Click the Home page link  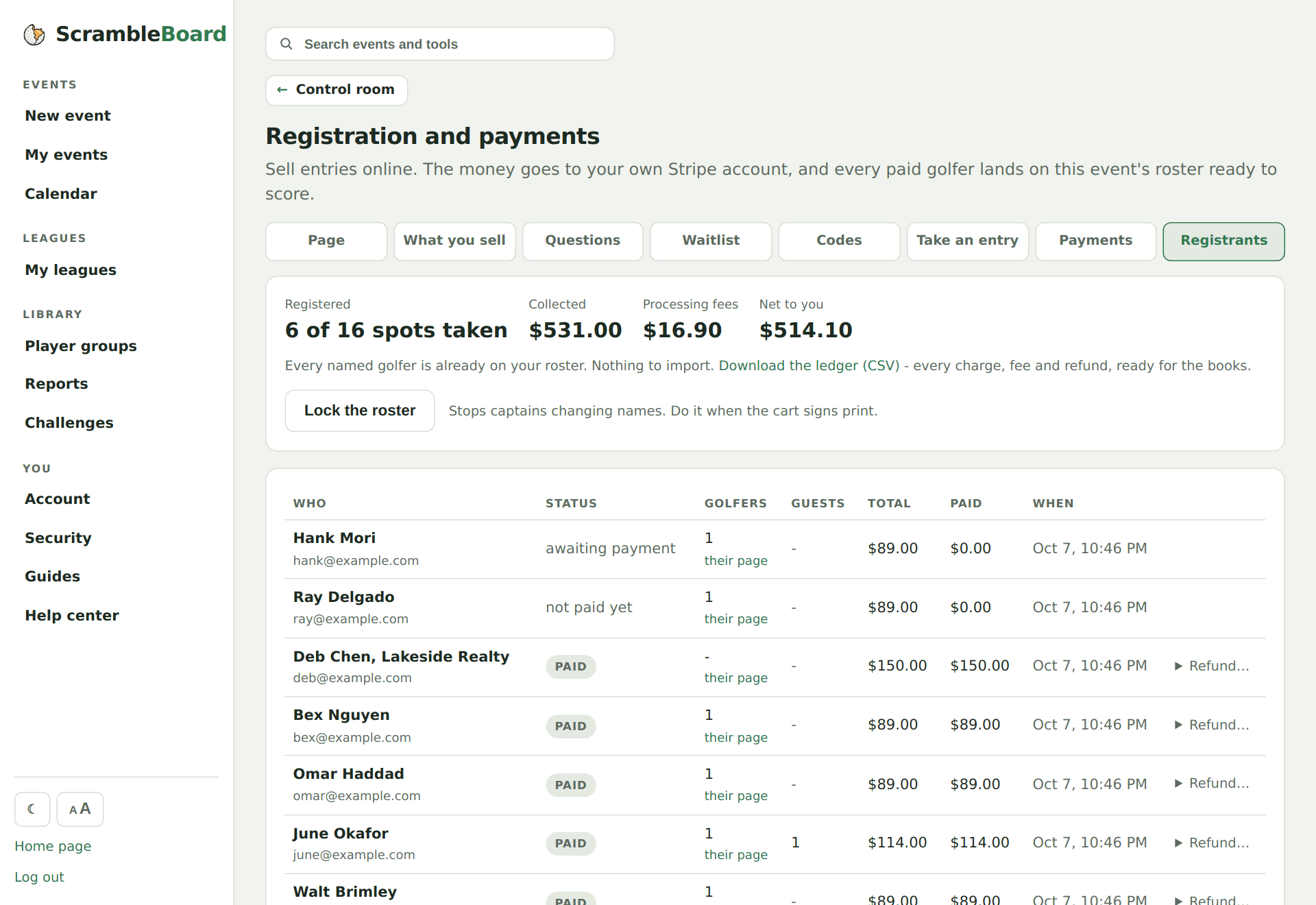(53, 846)
